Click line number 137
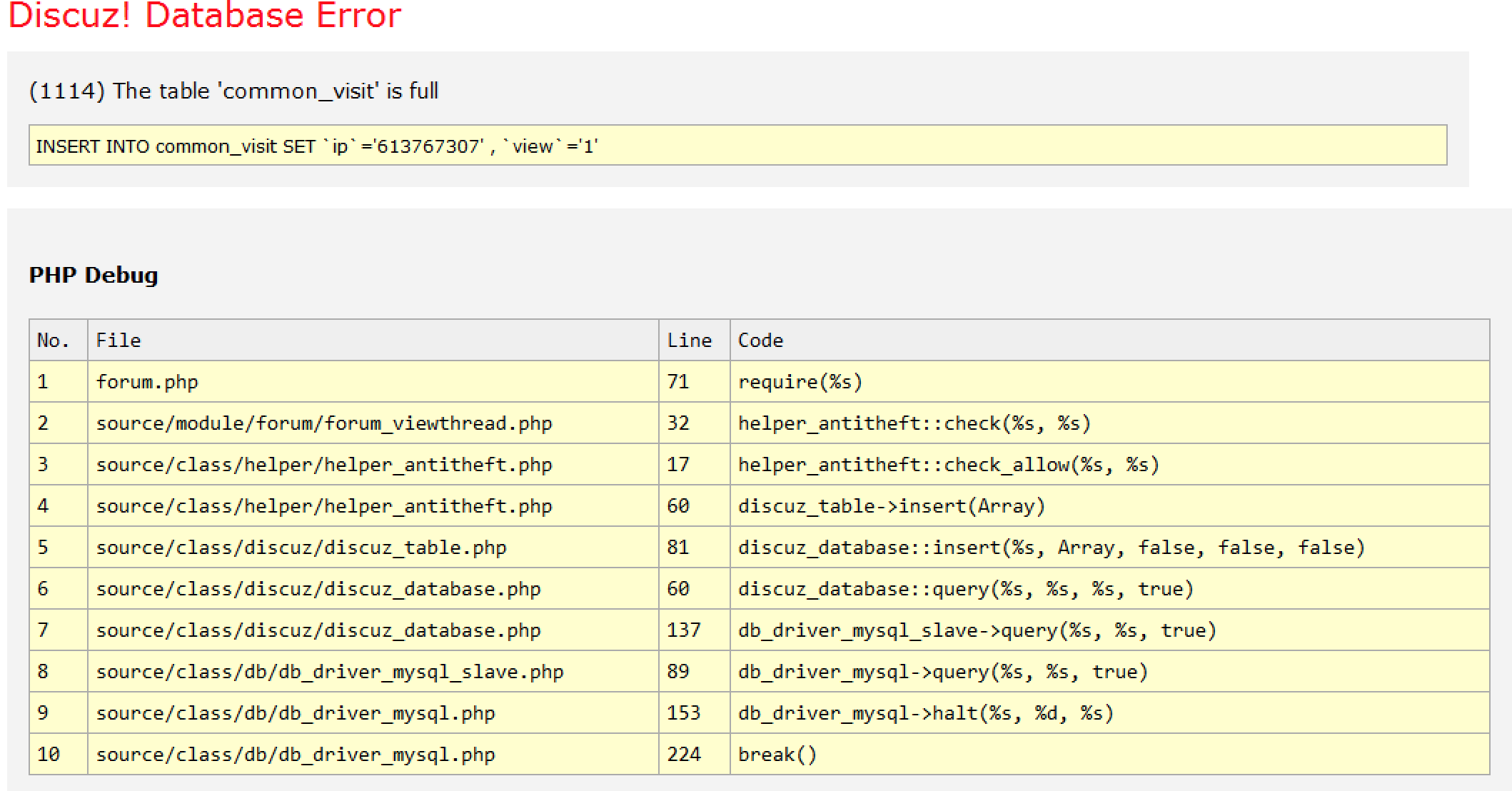The image size is (1512, 791). 694,630
